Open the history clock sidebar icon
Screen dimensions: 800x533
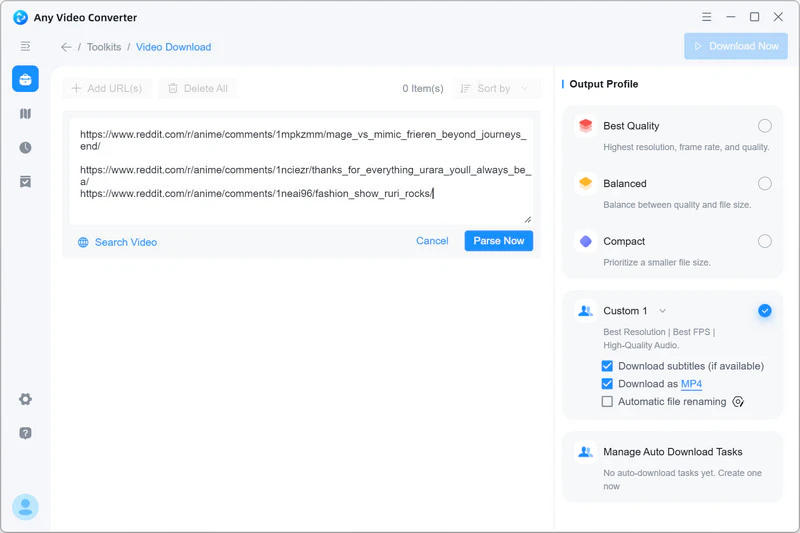26,147
